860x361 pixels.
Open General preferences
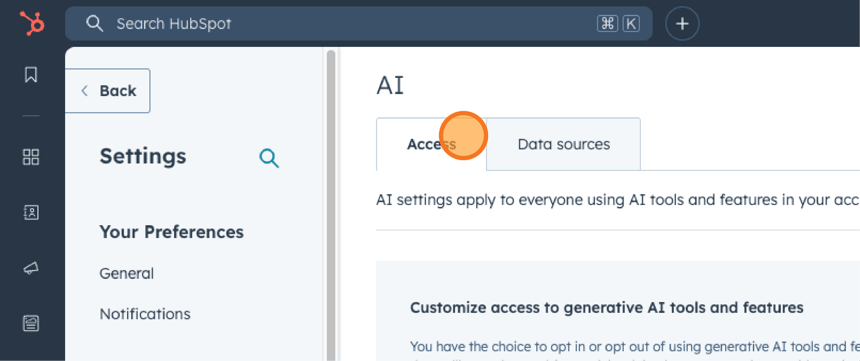[x=127, y=273]
